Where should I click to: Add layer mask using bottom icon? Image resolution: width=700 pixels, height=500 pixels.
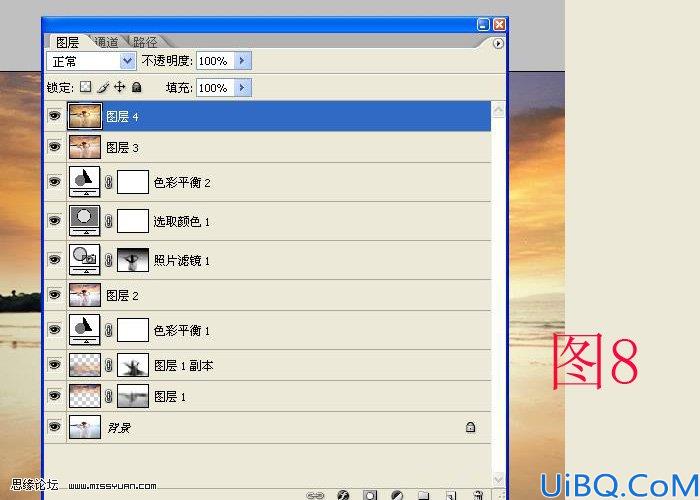tap(370, 495)
